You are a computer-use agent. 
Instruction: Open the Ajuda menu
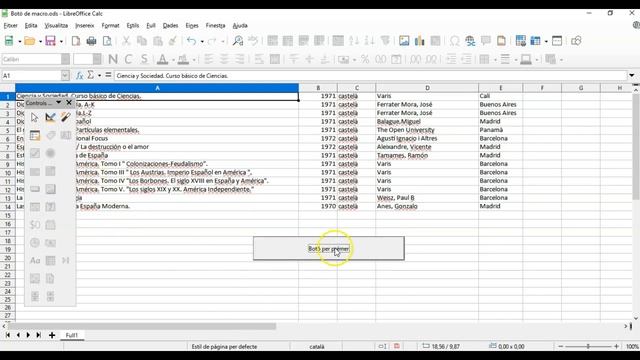[x=240, y=25]
